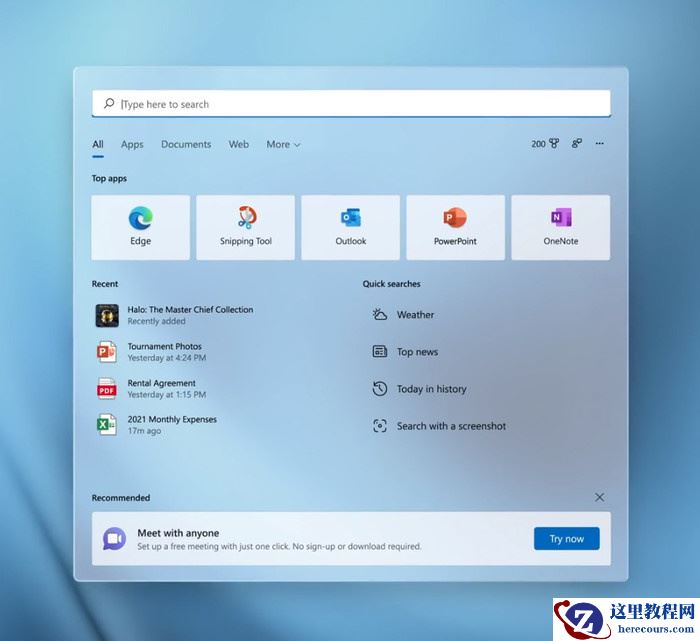Focus the Type here to search box
Viewport: 700px width, 641px height.
[351, 104]
